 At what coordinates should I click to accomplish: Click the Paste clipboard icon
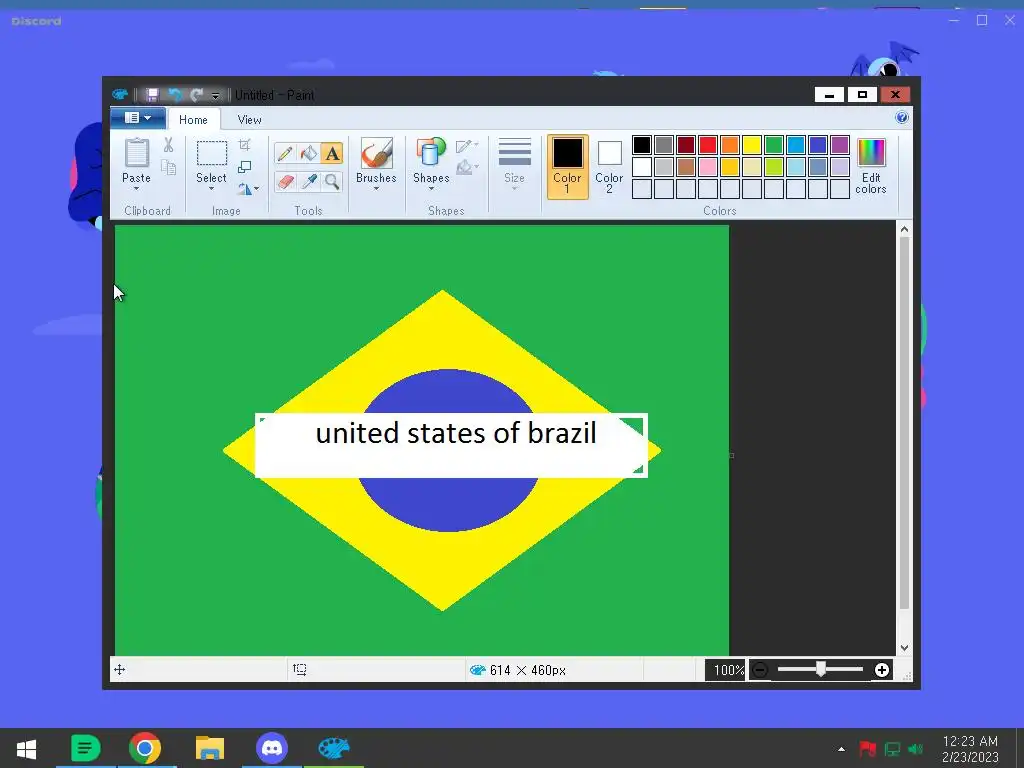pyautogui.click(x=136, y=153)
